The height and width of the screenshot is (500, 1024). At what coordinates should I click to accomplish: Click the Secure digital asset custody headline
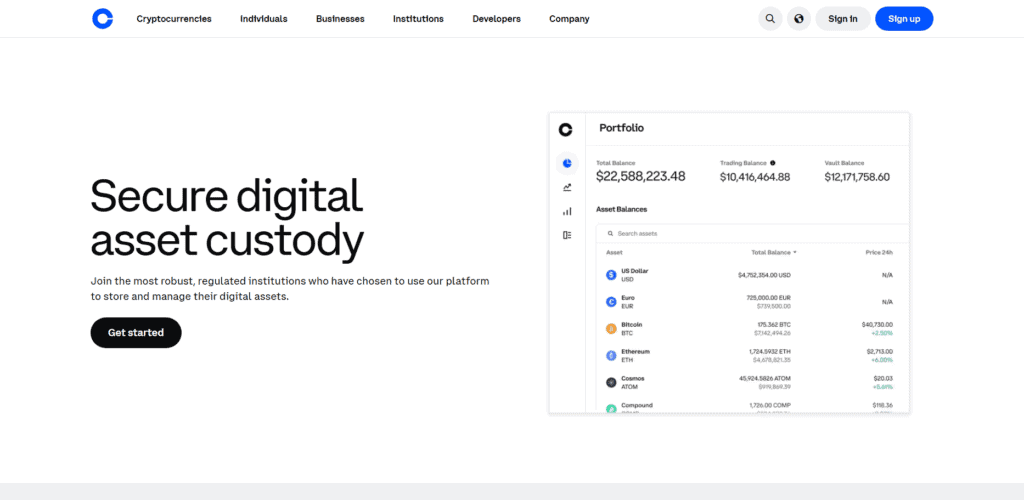227,219
